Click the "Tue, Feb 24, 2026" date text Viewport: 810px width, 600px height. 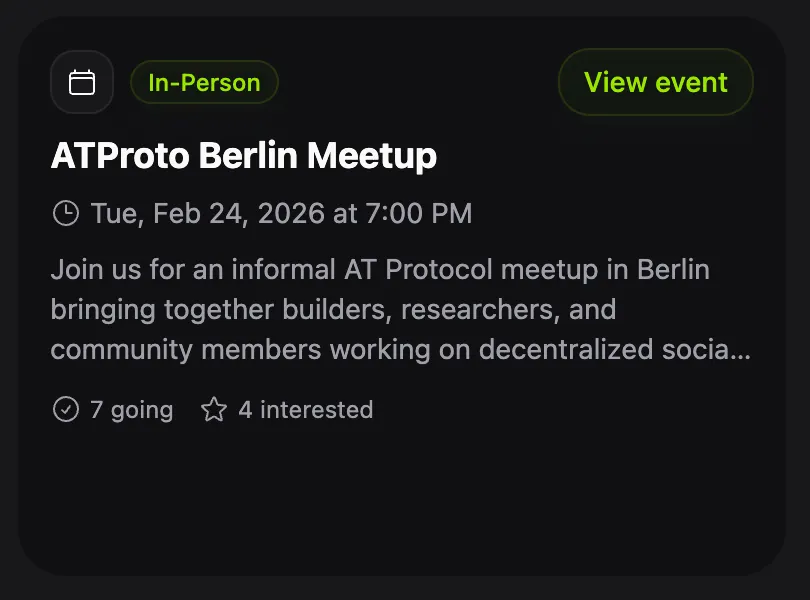tap(207, 213)
